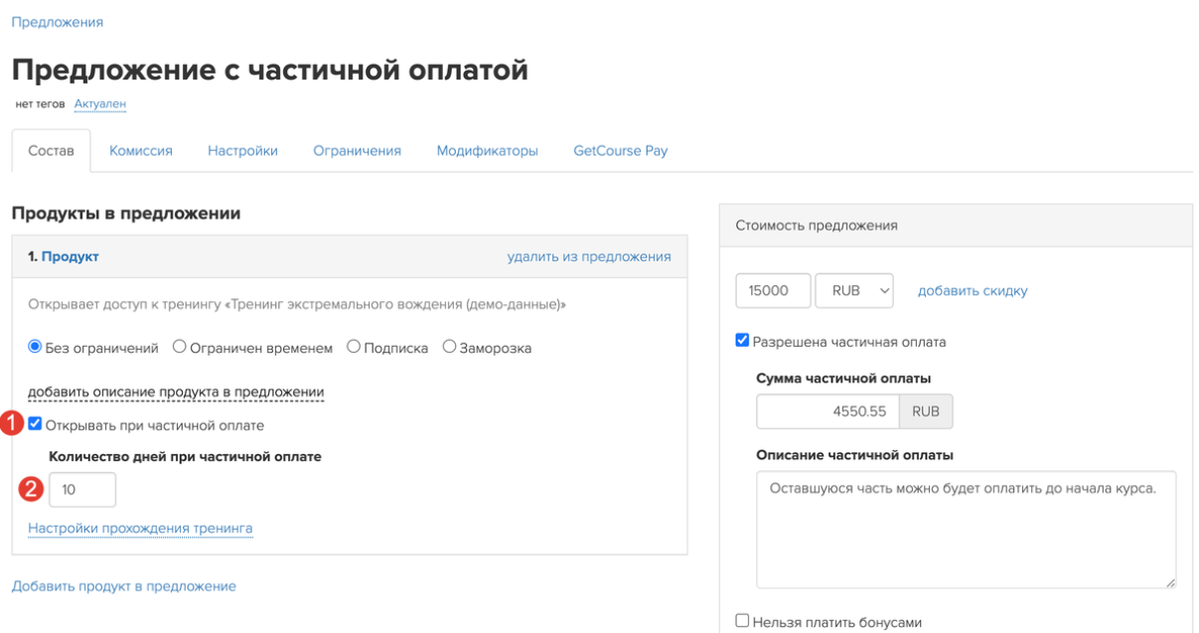This screenshot has width=1199, height=633.
Task: Click удалить из предложения link
Action: click(589, 257)
